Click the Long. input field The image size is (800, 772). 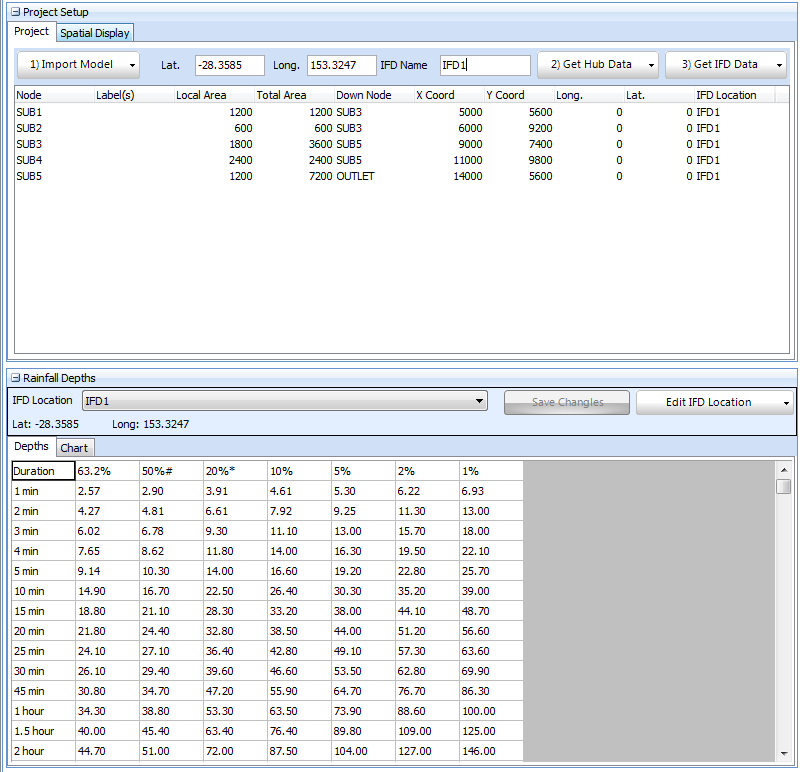[340, 65]
